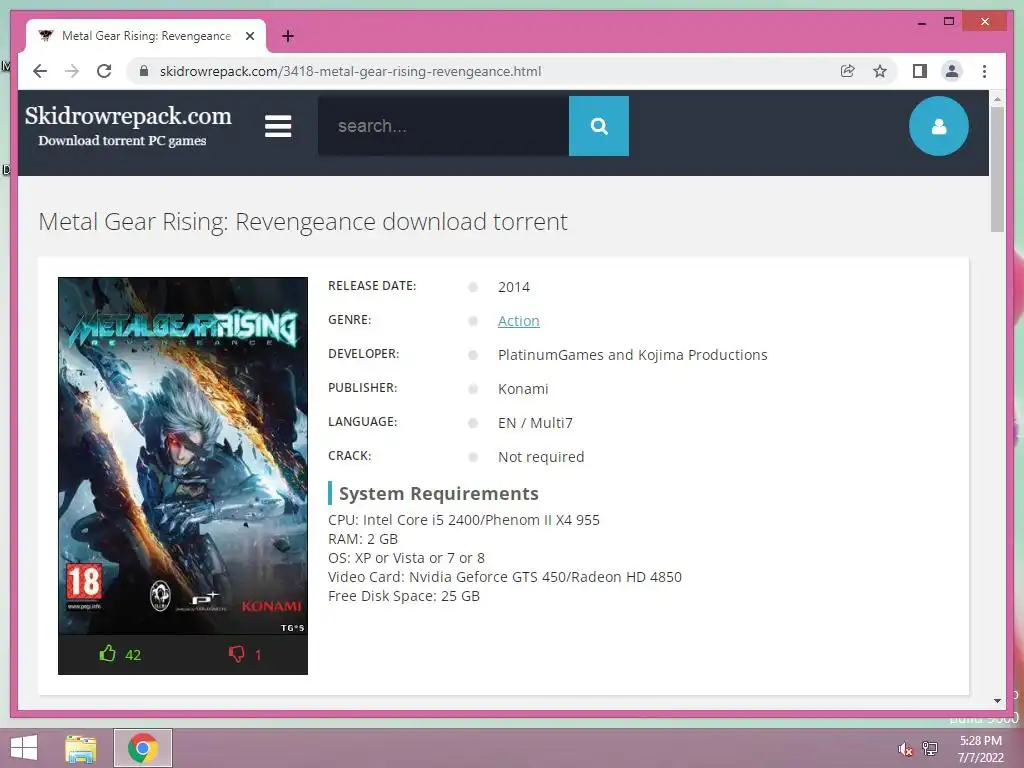This screenshot has width=1024, height=768.
Task: Open the network tray icon
Action: [930, 748]
